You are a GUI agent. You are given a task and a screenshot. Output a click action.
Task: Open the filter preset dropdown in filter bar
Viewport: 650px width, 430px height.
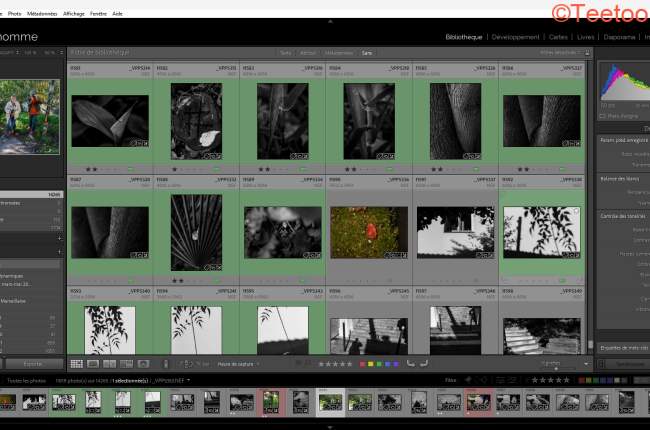pos(558,52)
